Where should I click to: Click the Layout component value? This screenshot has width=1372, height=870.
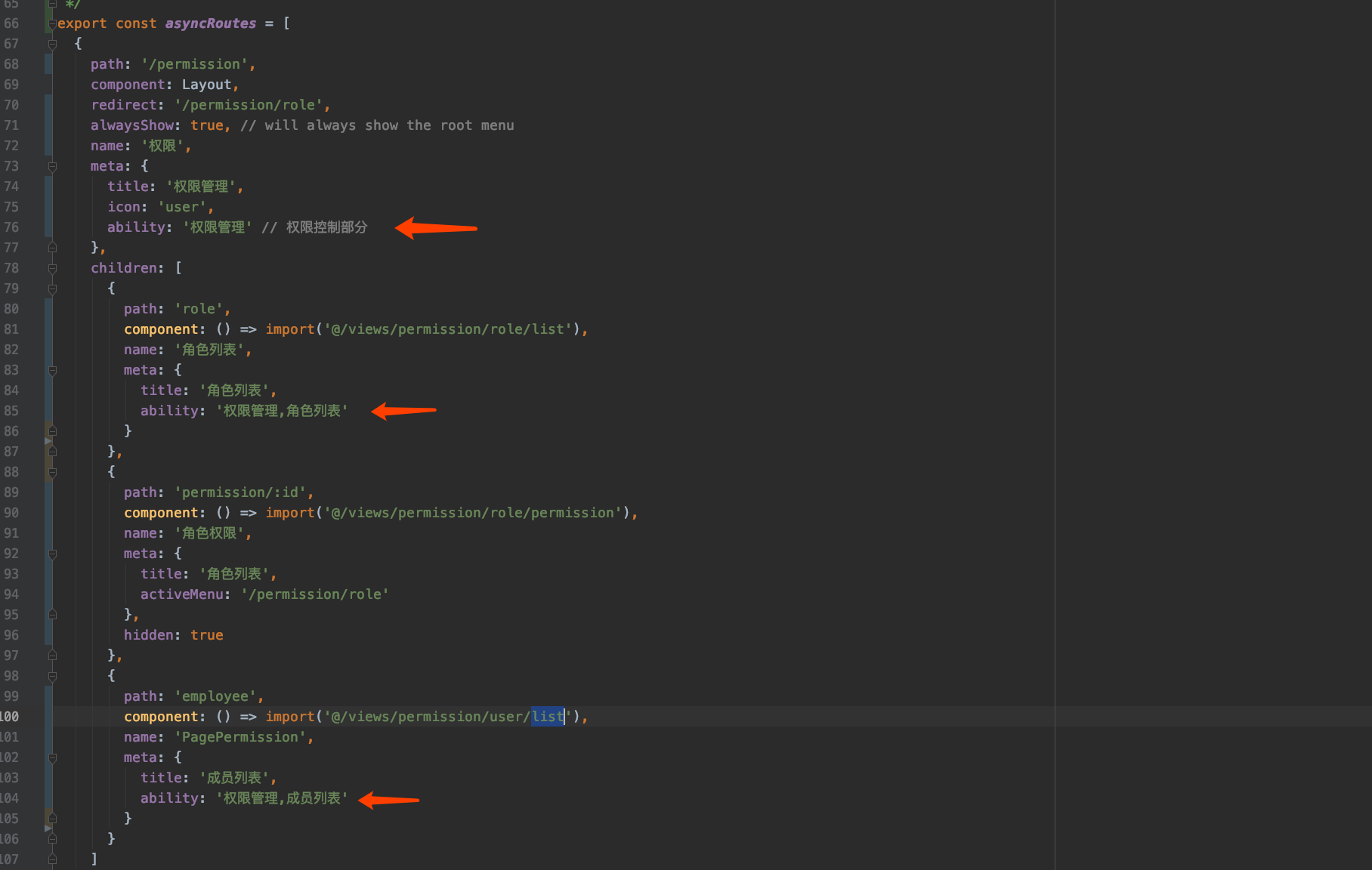[x=206, y=85]
